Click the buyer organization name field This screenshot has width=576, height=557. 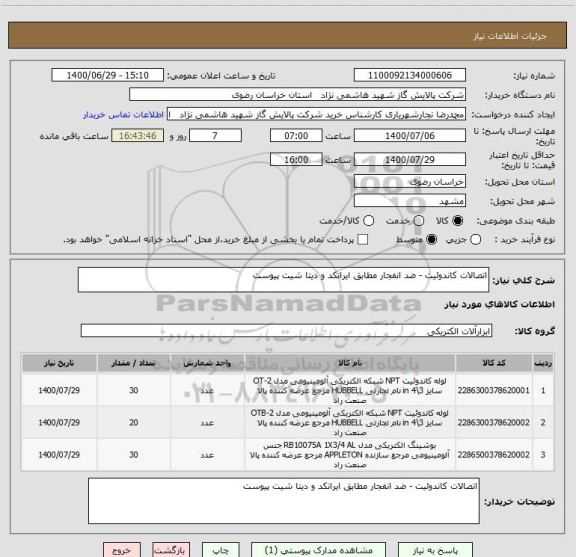click(x=297, y=95)
